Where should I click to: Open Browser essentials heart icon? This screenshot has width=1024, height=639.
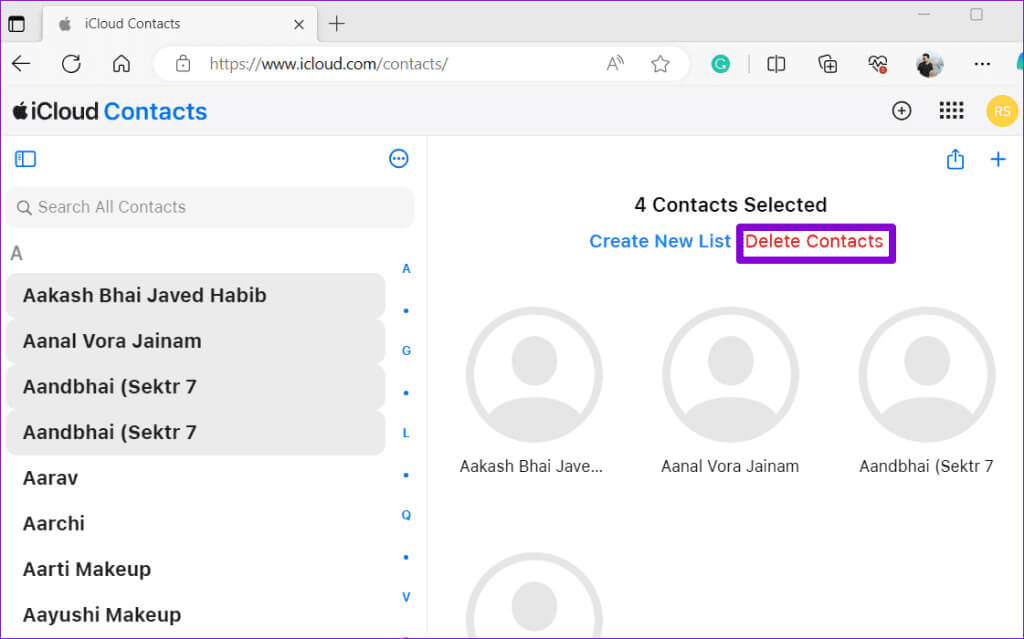pos(878,63)
